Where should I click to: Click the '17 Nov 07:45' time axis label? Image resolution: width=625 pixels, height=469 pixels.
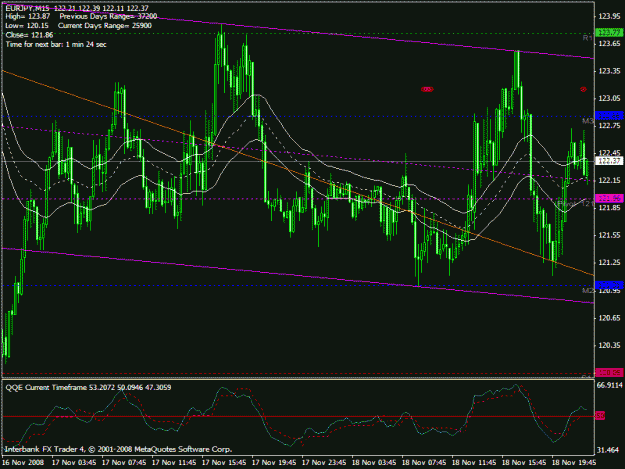pyautogui.click(x=124, y=463)
